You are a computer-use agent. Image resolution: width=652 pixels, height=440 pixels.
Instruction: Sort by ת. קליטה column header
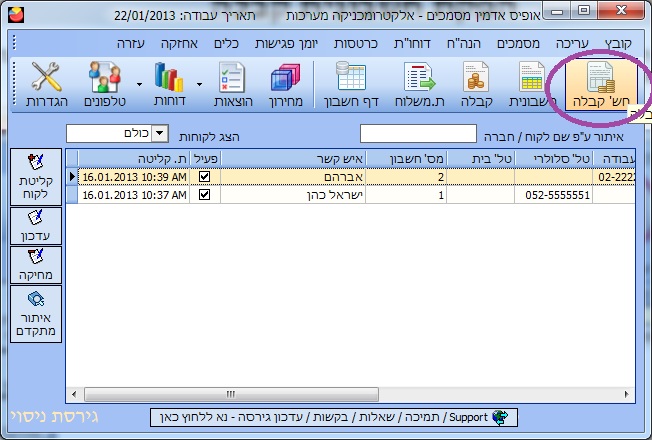[134, 158]
